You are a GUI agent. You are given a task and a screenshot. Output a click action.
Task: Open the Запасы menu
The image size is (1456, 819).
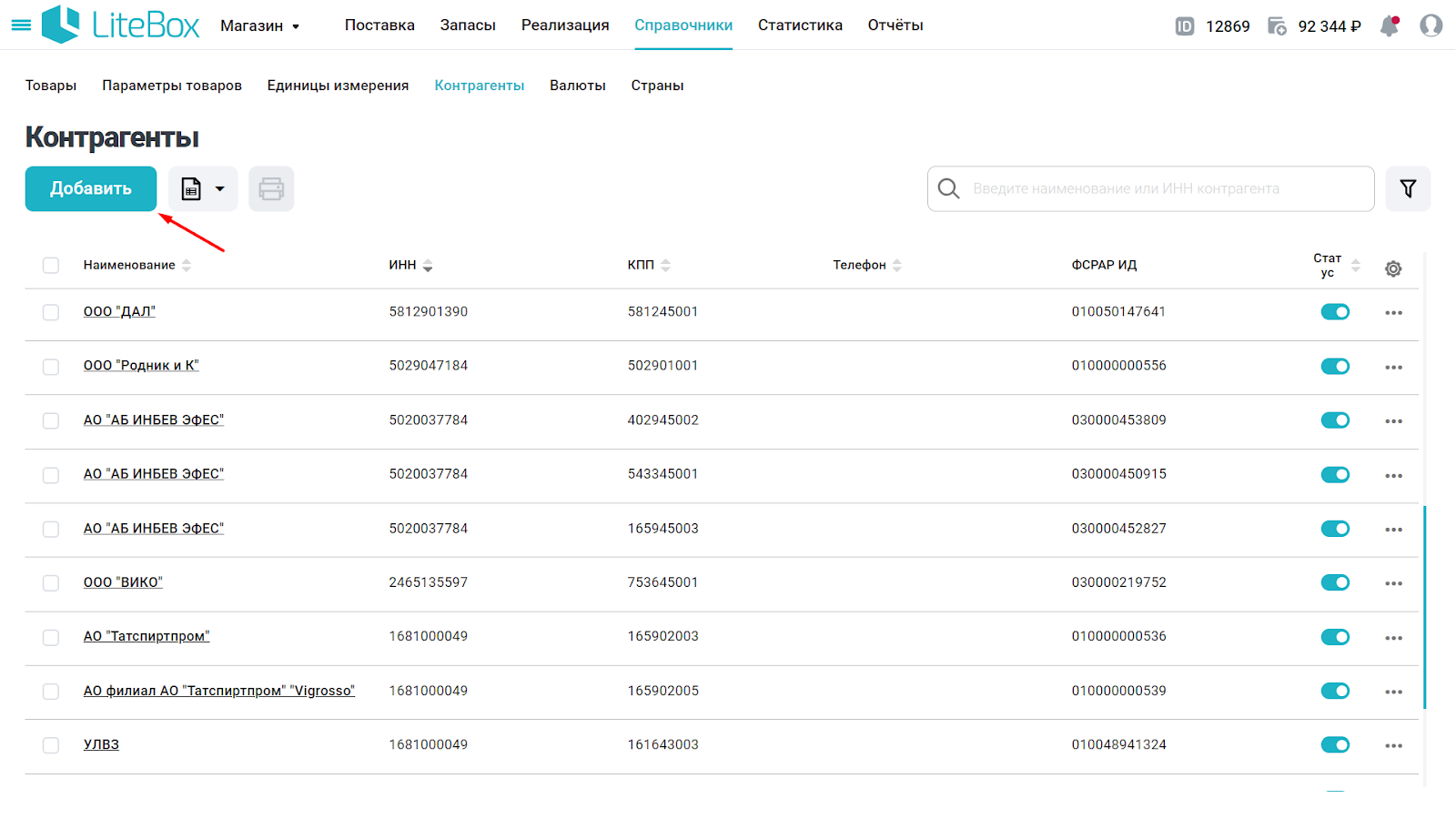tap(468, 25)
